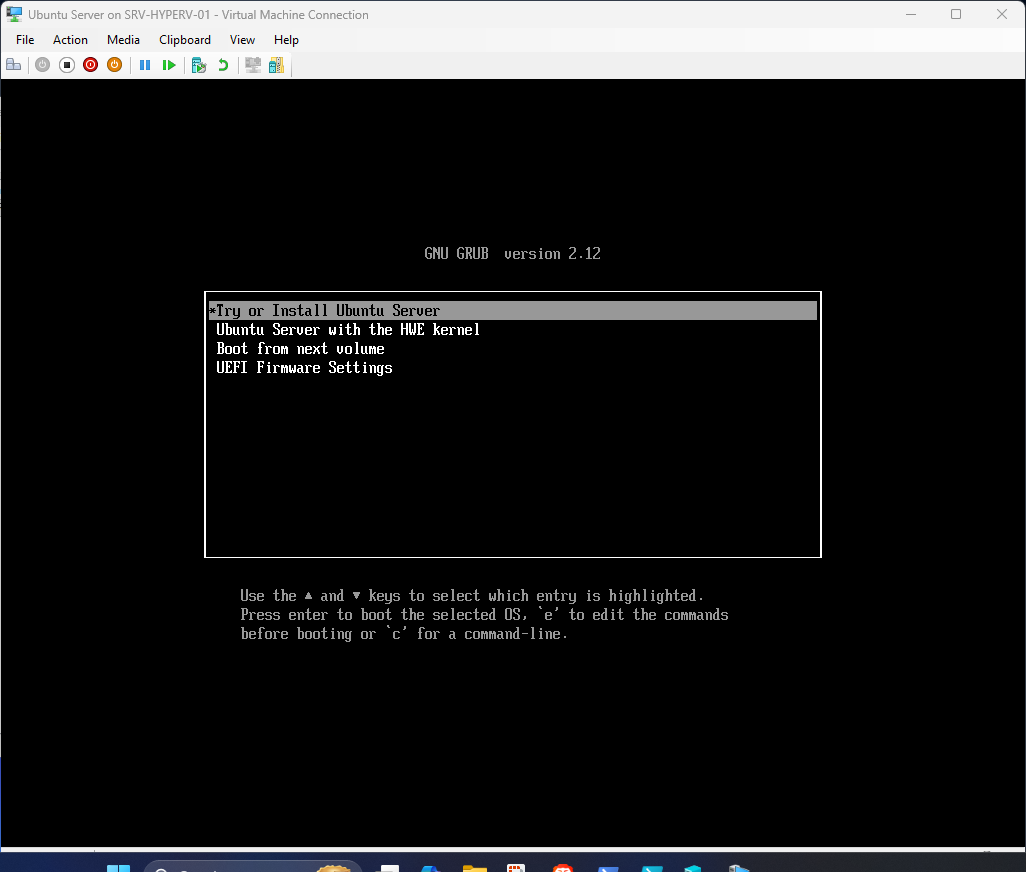Send Ctrl+Alt+Delete to the virtual machine

click(x=13, y=64)
